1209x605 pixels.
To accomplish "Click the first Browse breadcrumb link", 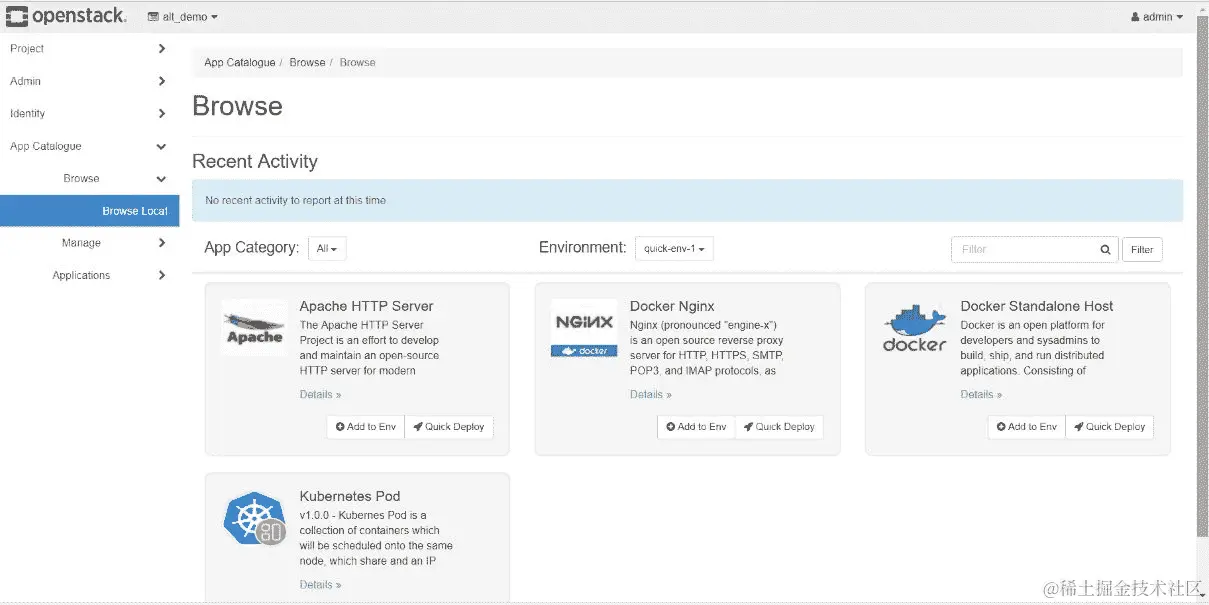I will (x=307, y=62).
